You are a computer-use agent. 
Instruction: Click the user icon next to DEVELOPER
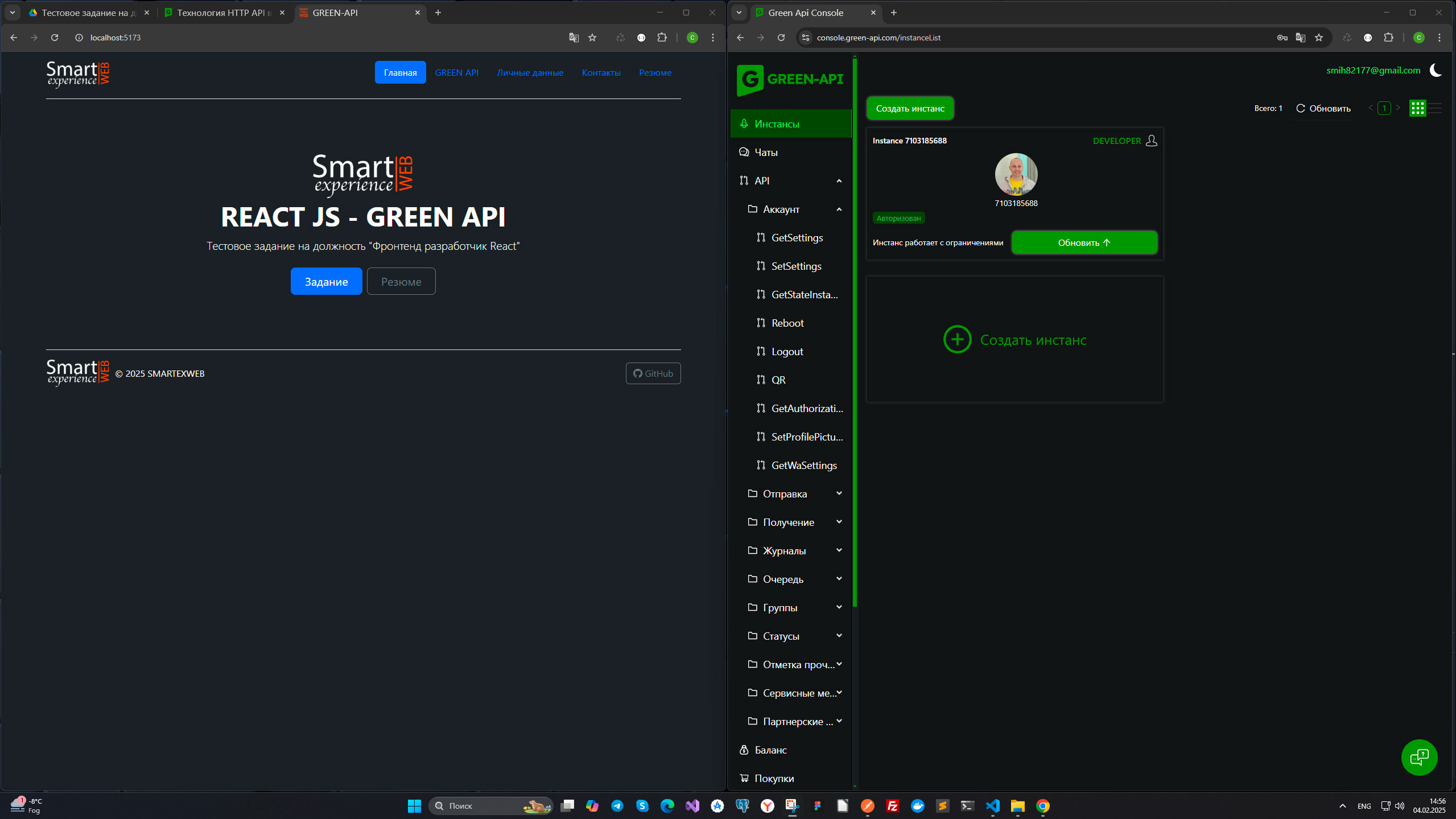pyautogui.click(x=1152, y=141)
